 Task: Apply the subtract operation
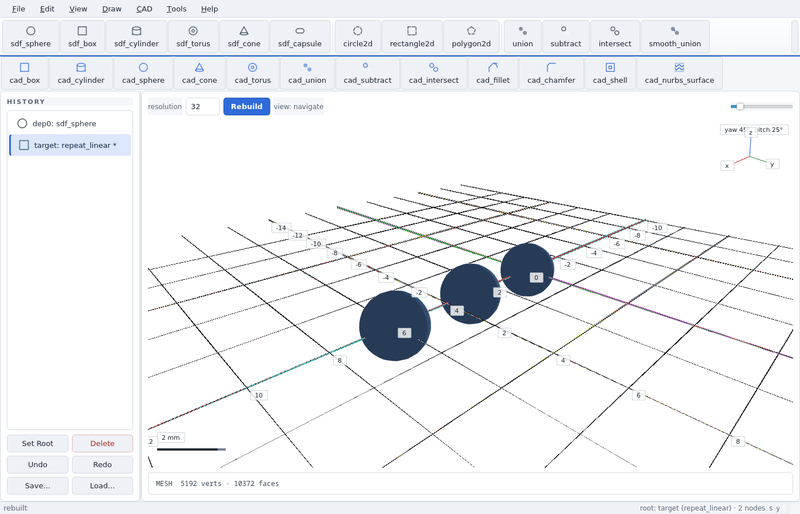tap(566, 37)
